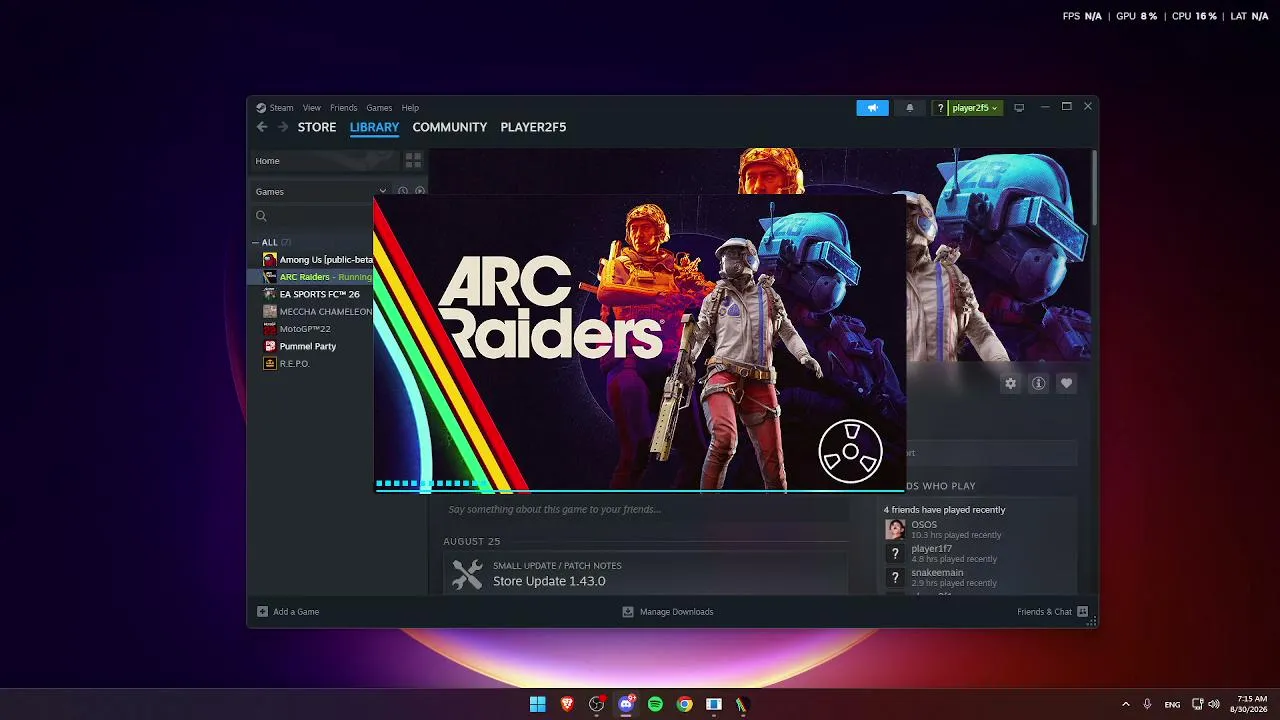Select Among Us [public-beta] in library
Screen dimensions: 1280x720
(x=326, y=260)
